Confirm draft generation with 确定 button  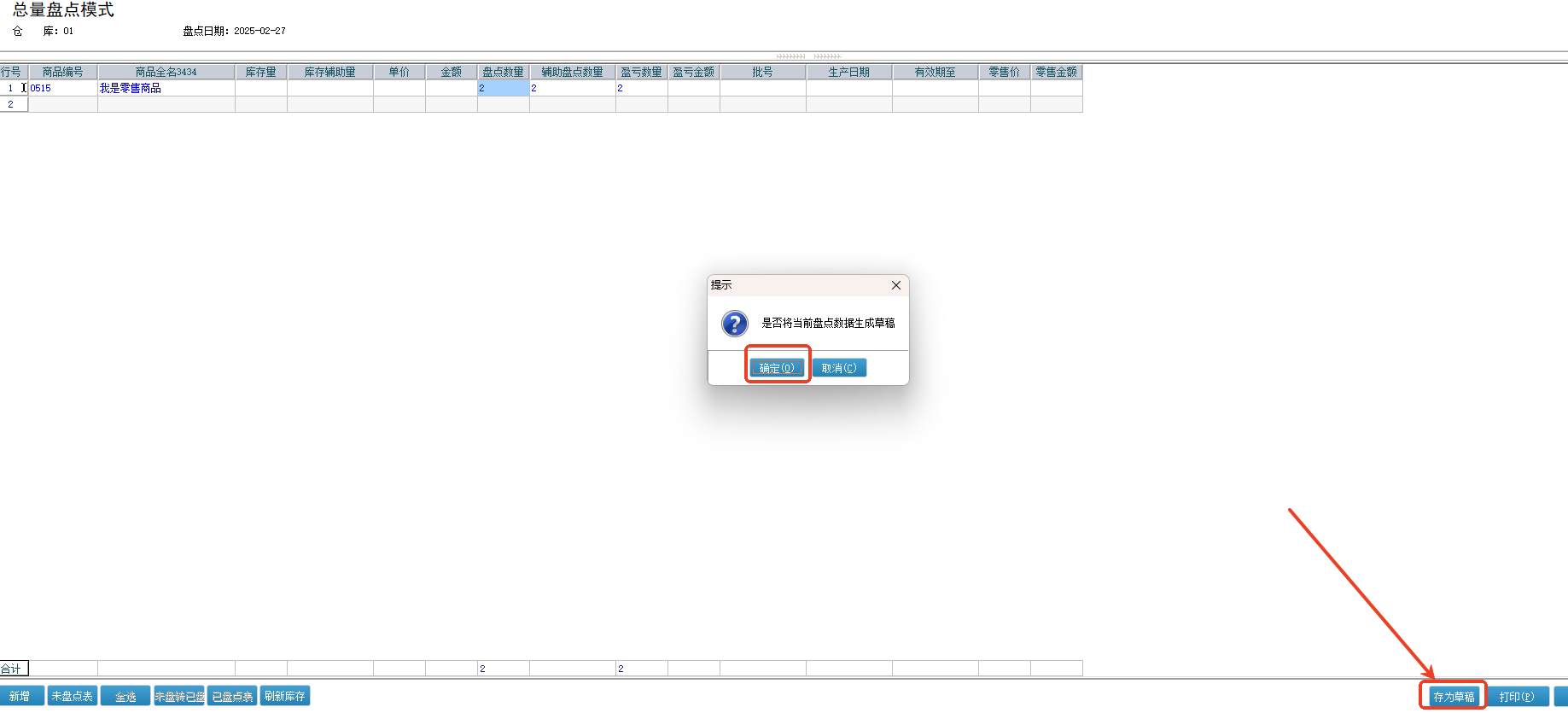tap(776, 368)
